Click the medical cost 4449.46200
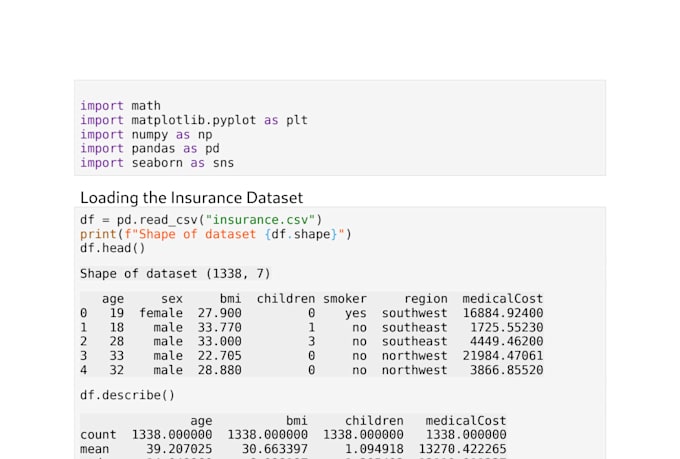 pyautogui.click(x=507, y=341)
